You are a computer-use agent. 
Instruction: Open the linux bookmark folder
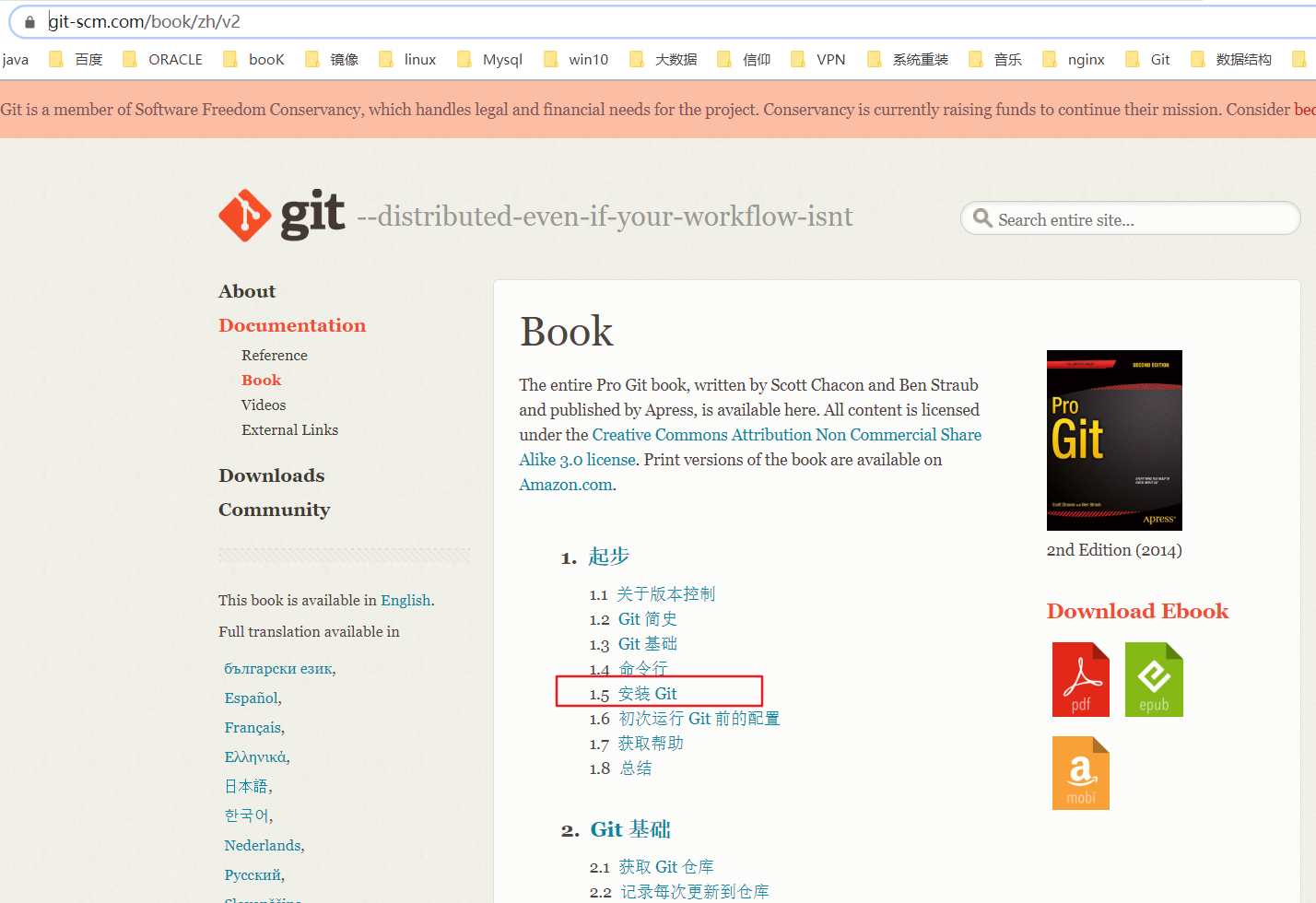point(407,60)
